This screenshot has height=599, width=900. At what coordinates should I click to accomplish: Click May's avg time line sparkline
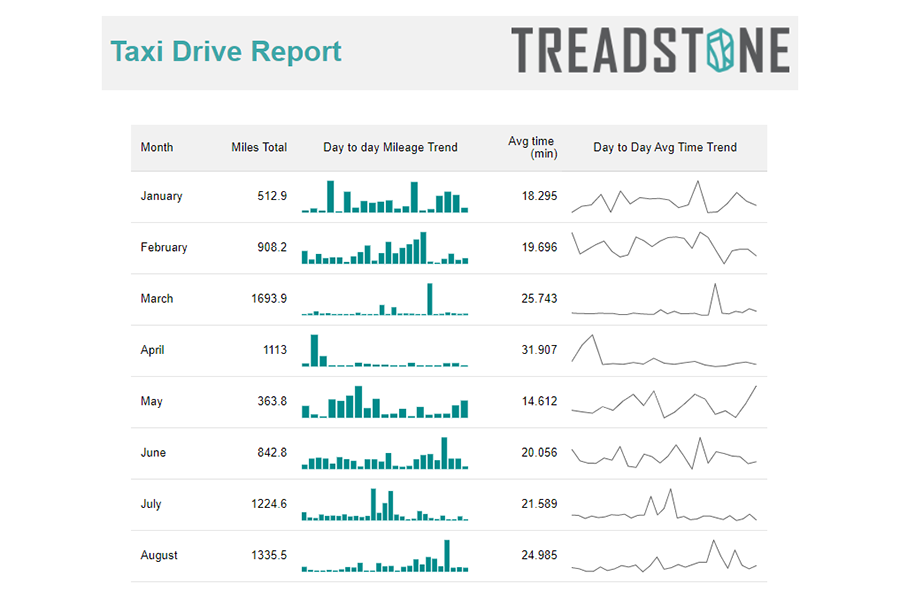click(x=664, y=402)
